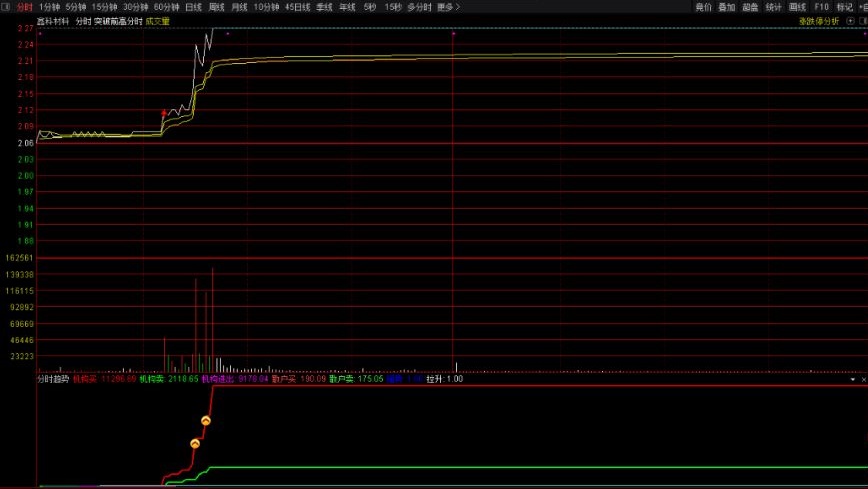The height and width of the screenshot is (489, 868).
Task: Click the 2.06 price axis label
Action: click(25, 143)
